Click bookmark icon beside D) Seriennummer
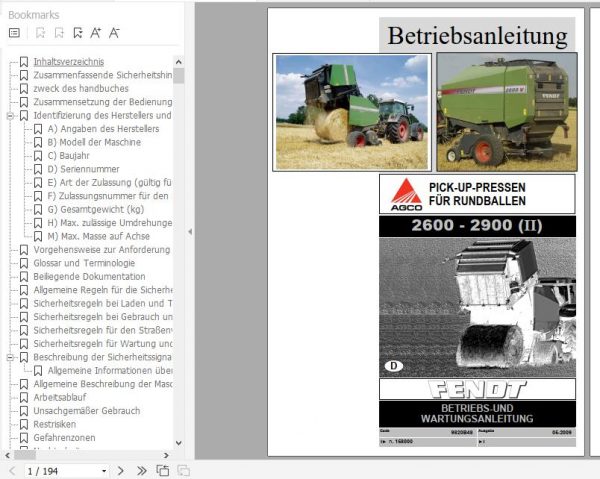 point(38,169)
